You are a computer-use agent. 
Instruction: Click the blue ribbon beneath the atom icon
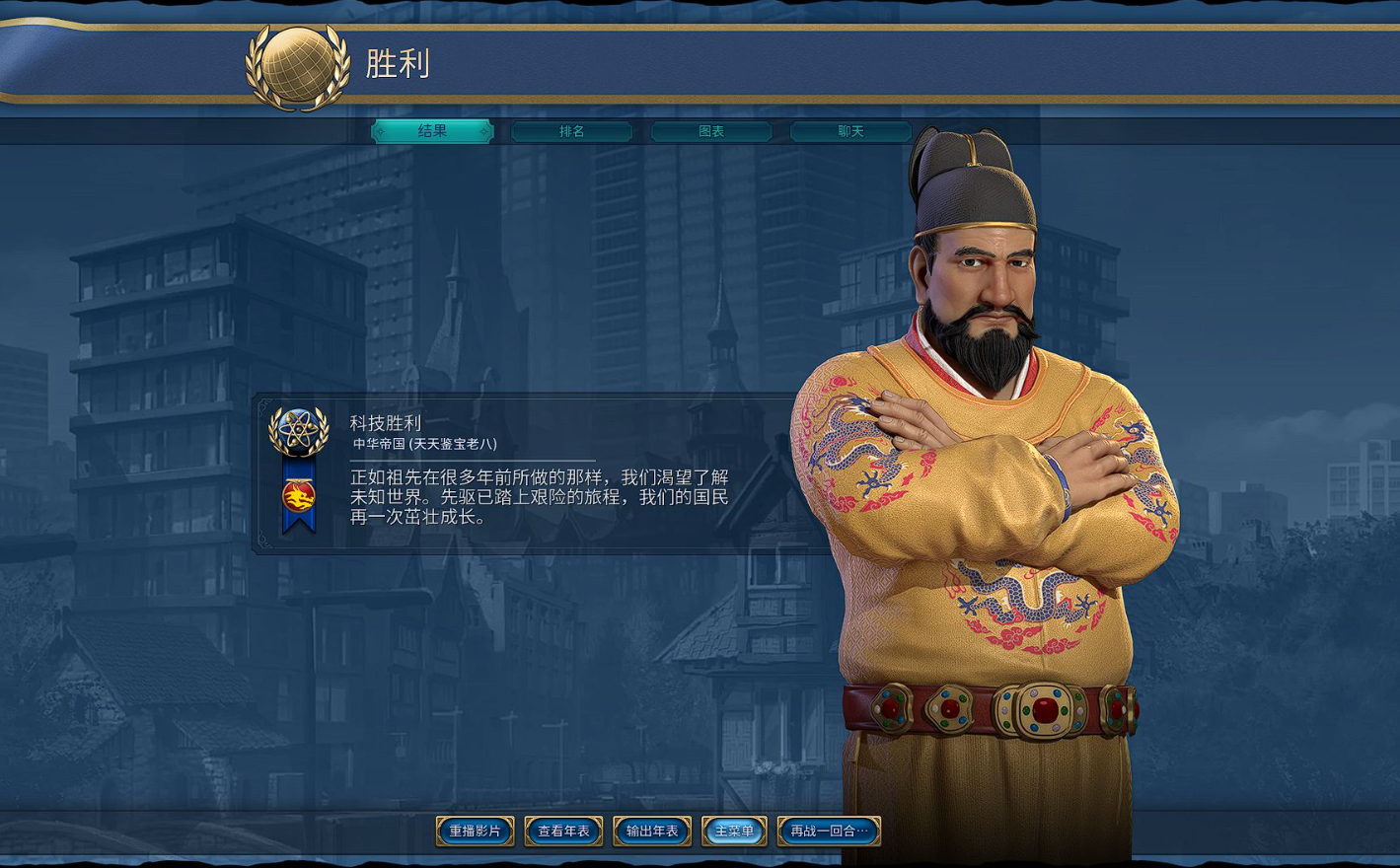[299, 495]
